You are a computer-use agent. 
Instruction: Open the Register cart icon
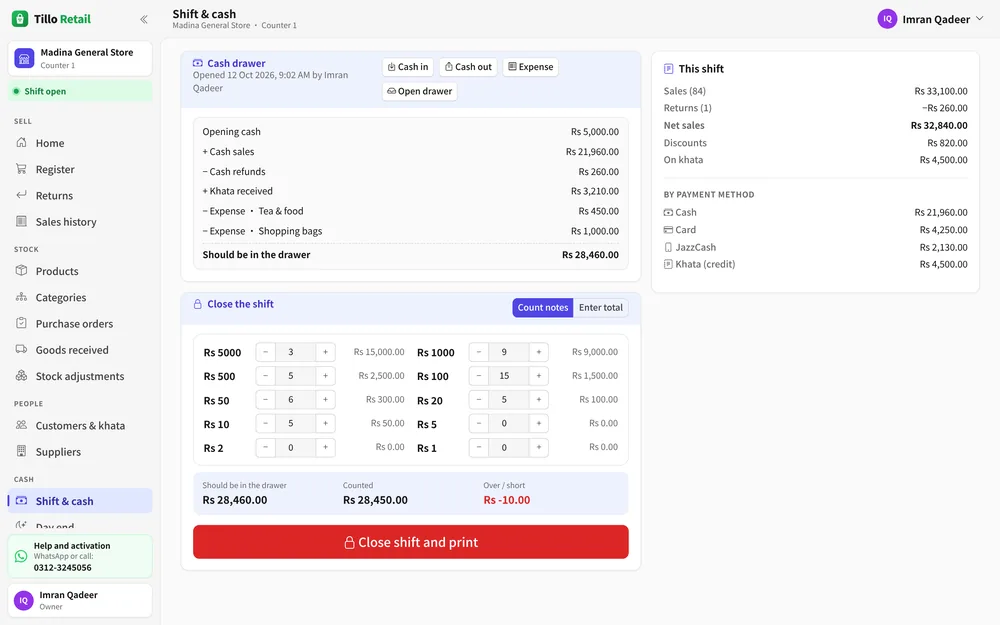(x=21, y=169)
